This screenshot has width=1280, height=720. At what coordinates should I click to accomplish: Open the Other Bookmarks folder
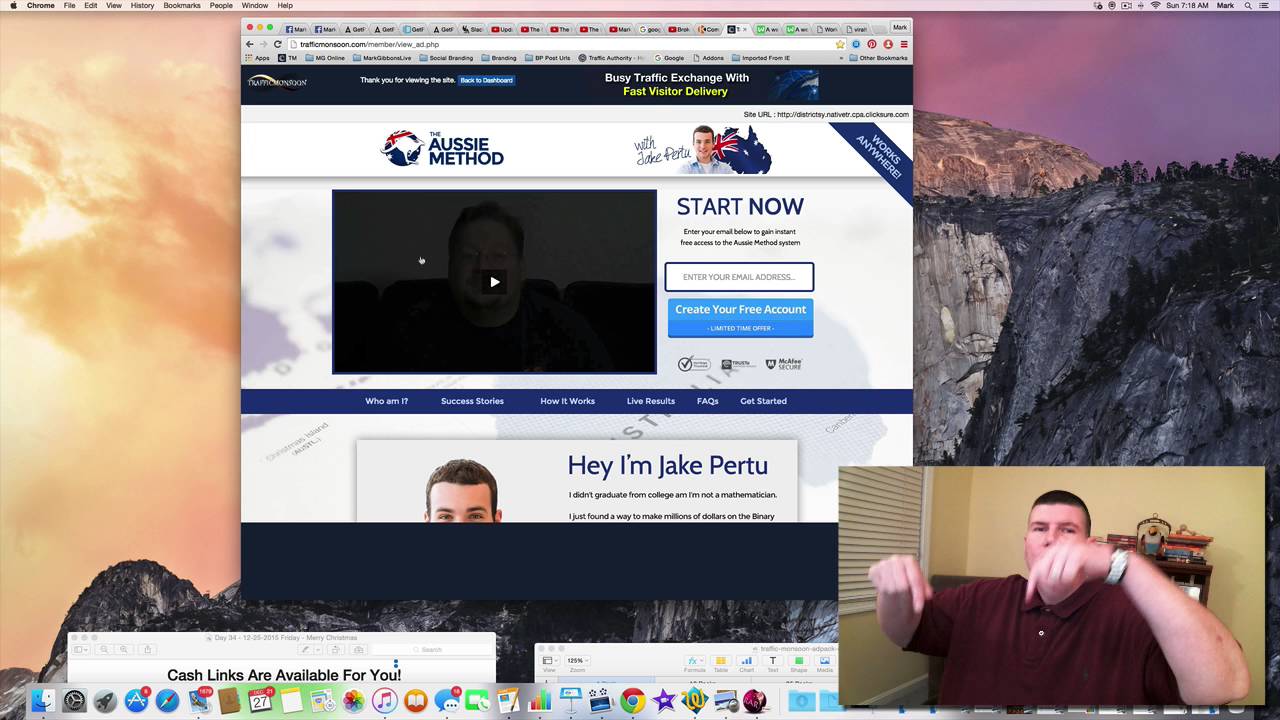(878, 58)
